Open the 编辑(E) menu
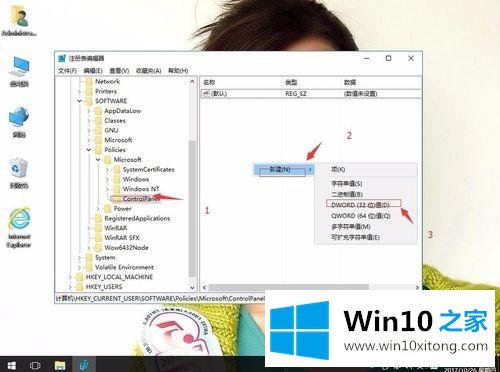500x372 pixels. pos(93,71)
